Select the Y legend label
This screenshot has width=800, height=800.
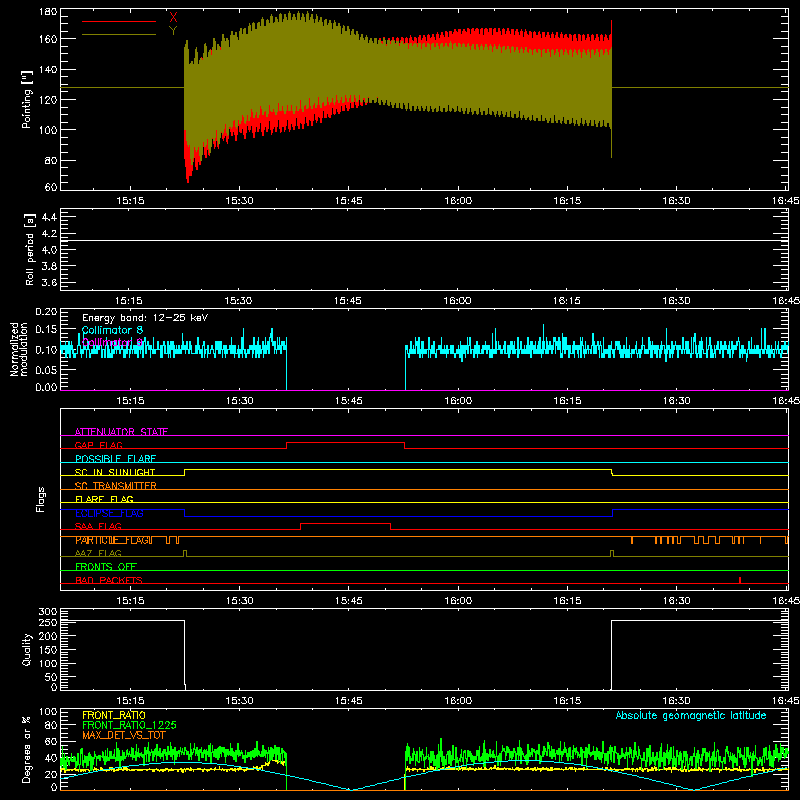tap(173, 31)
